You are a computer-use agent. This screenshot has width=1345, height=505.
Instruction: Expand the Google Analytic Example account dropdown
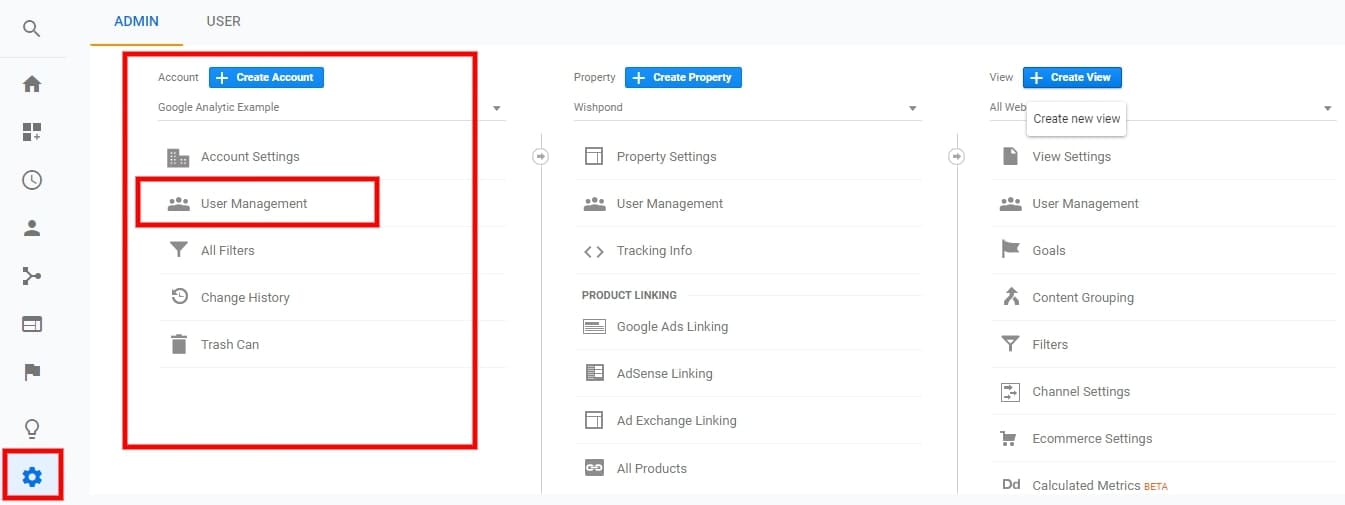click(496, 108)
